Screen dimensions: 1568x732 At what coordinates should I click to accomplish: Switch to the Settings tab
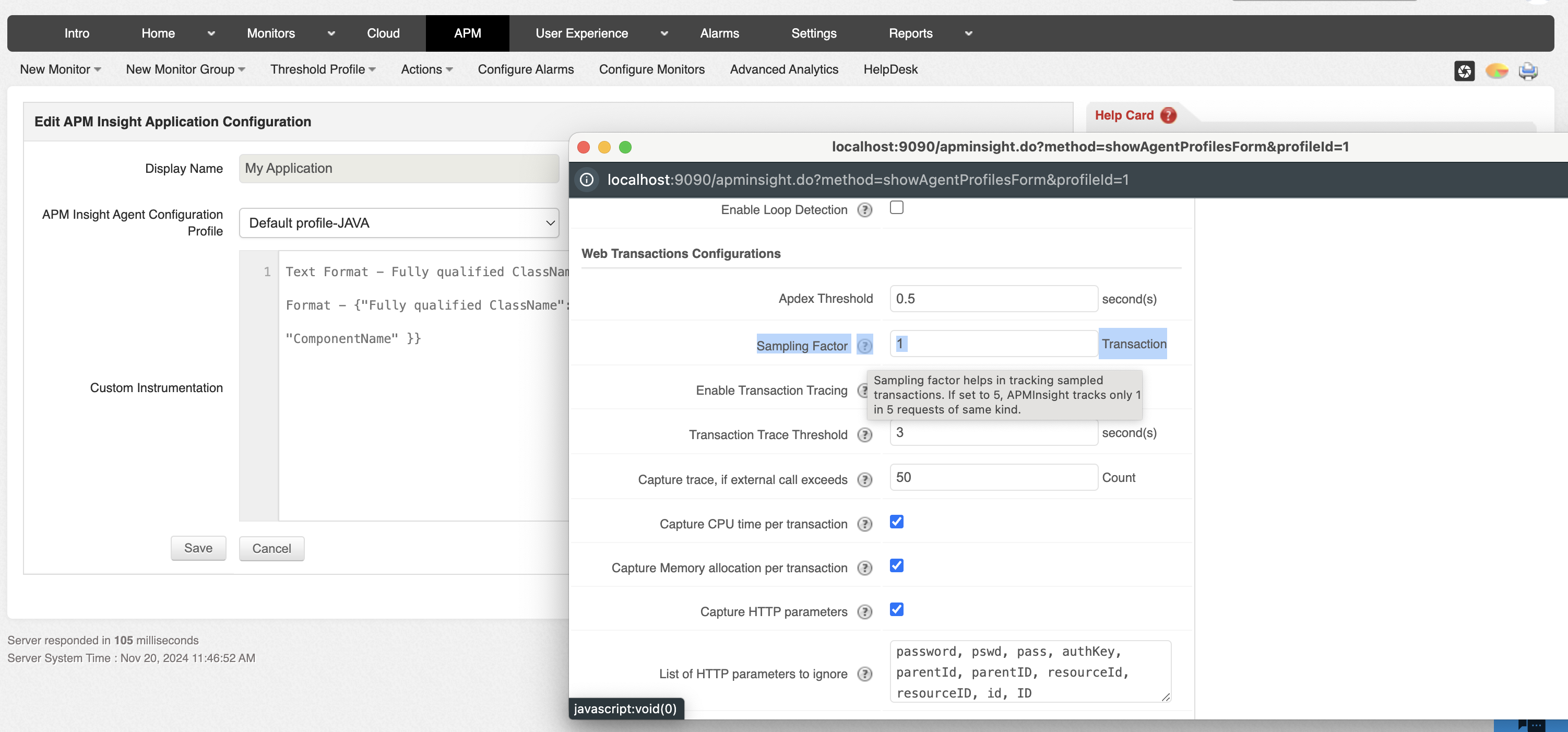813,33
